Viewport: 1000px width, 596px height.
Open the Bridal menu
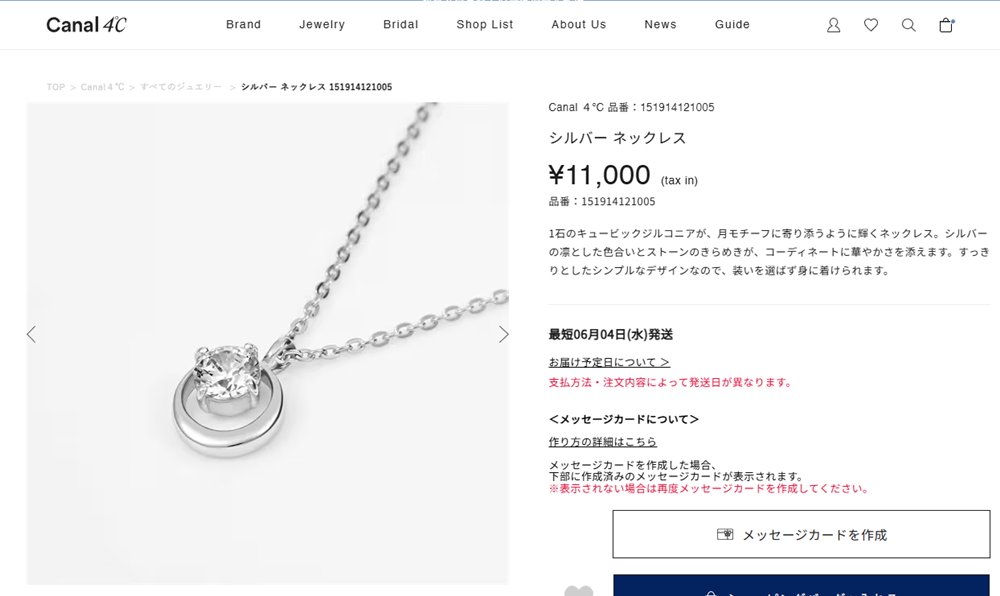pos(401,24)
